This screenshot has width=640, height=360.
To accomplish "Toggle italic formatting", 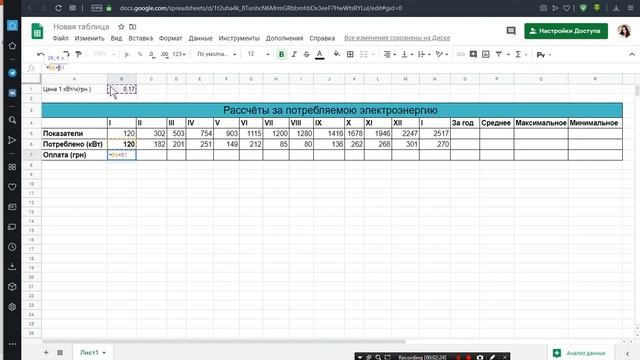I will (294, 54).
